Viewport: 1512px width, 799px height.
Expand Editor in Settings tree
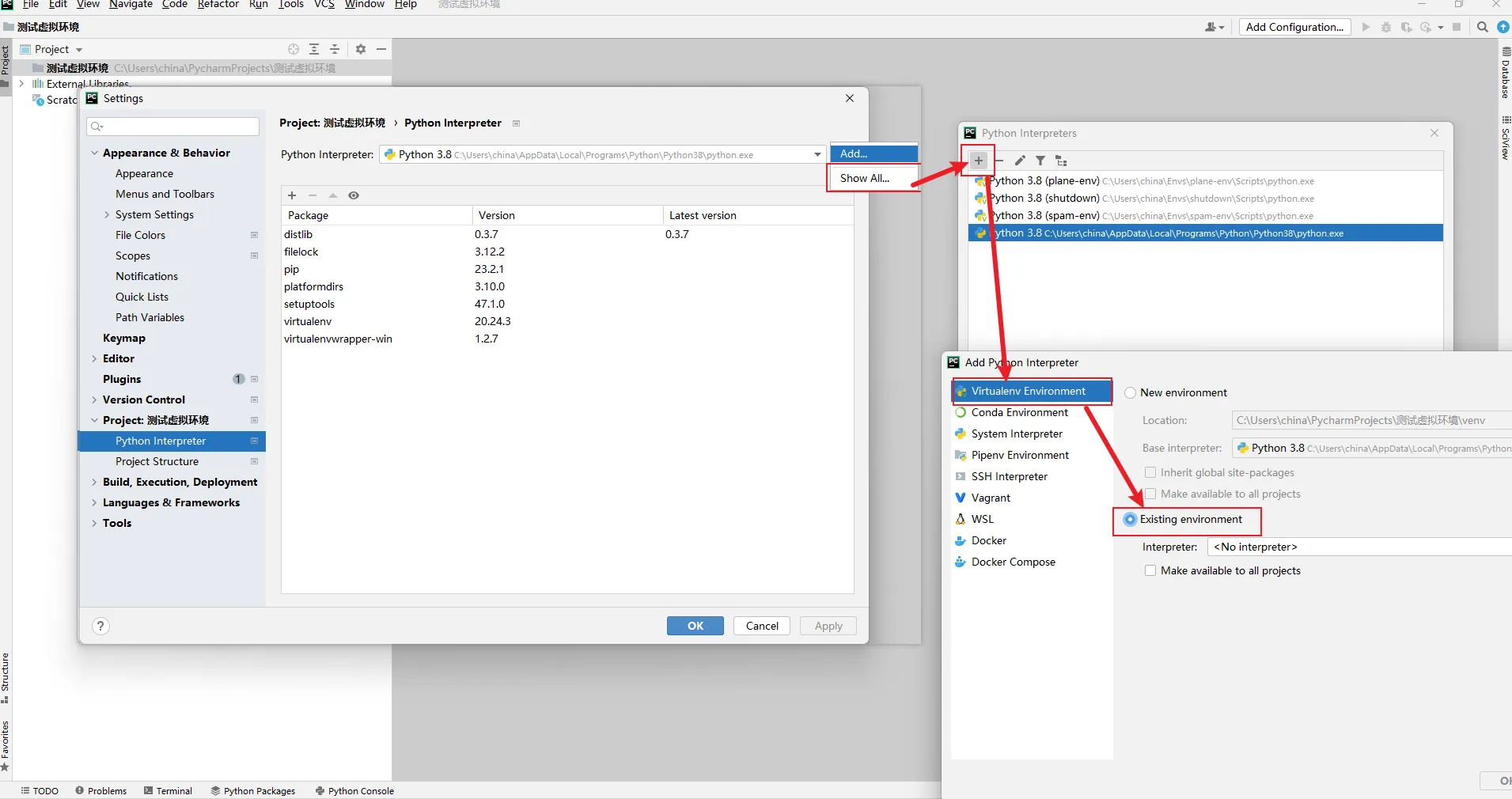95,358
